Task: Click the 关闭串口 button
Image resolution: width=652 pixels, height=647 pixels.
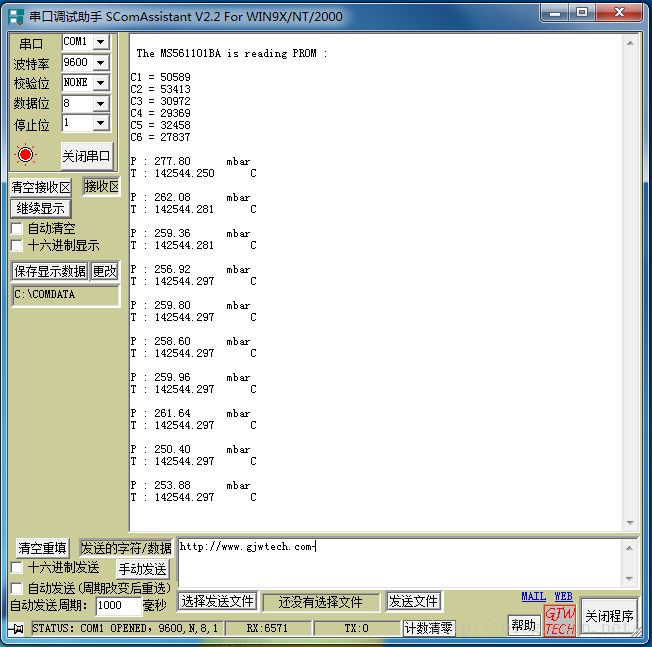Action: click(86, 156)
